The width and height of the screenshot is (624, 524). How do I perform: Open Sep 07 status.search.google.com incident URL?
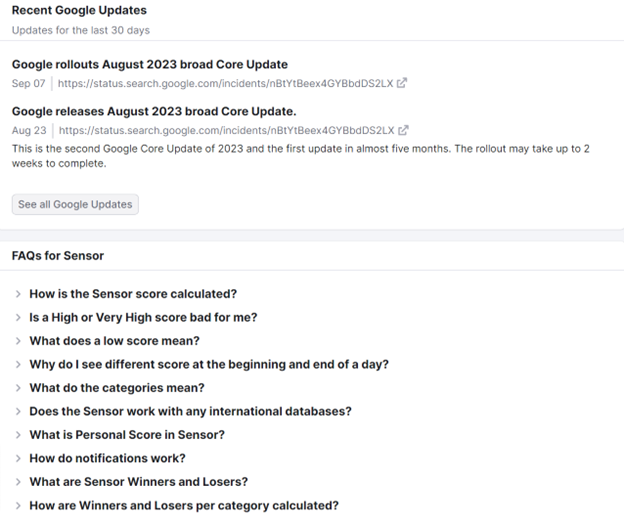click(225, 84)
